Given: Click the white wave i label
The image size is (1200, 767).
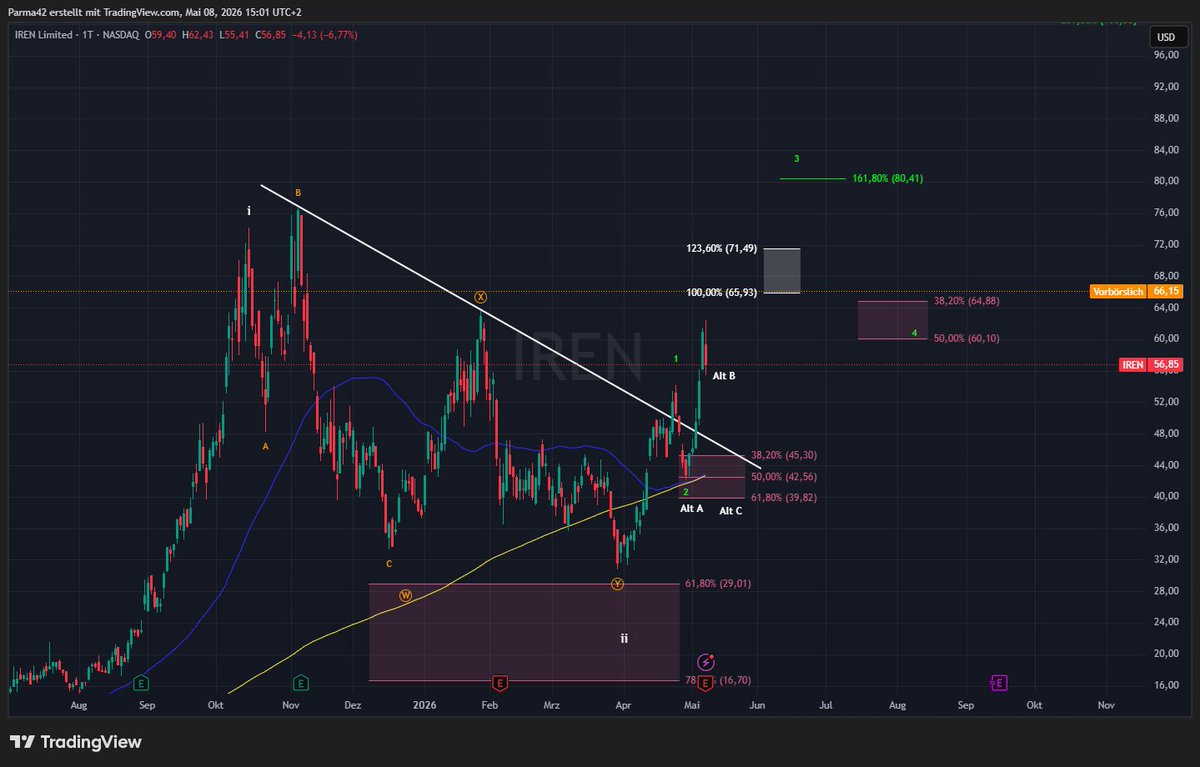Looking at the screenshot, I should point(249,211).
